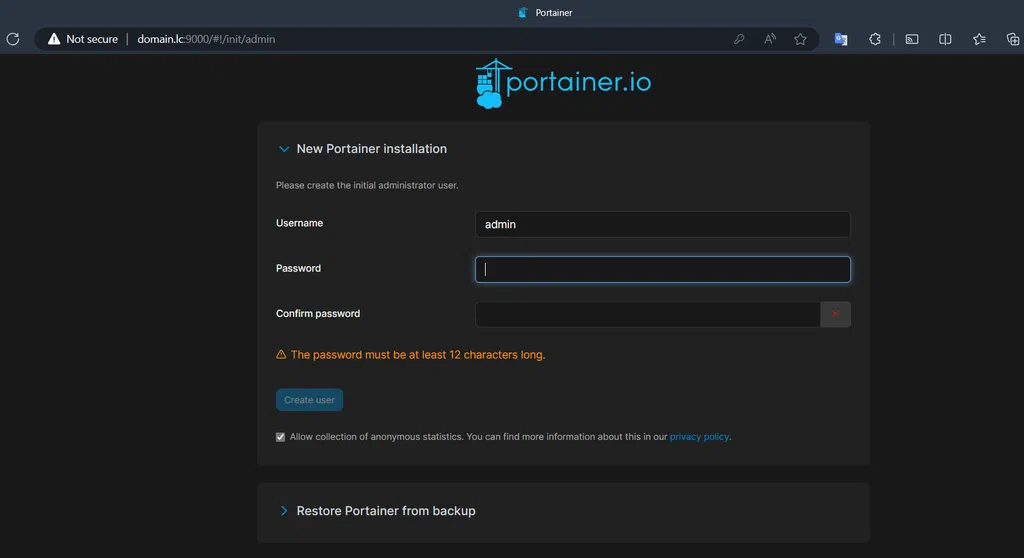1024x558 pixels.
Task: Click the Confirm password input field
Action: click(x=648, y=314)
